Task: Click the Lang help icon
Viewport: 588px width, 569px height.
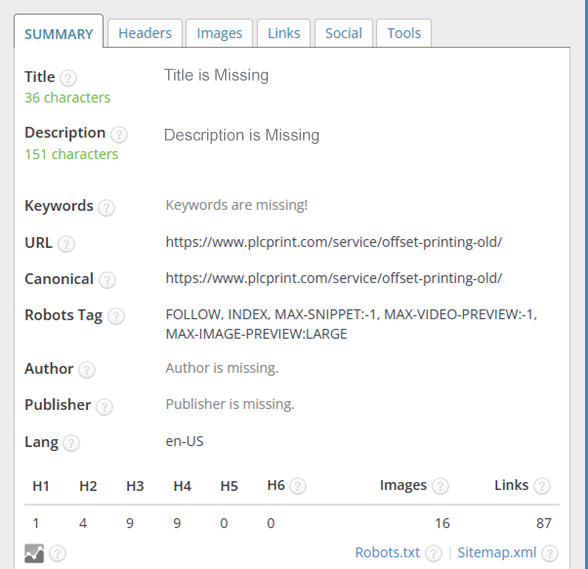Action: coord(71,443)
